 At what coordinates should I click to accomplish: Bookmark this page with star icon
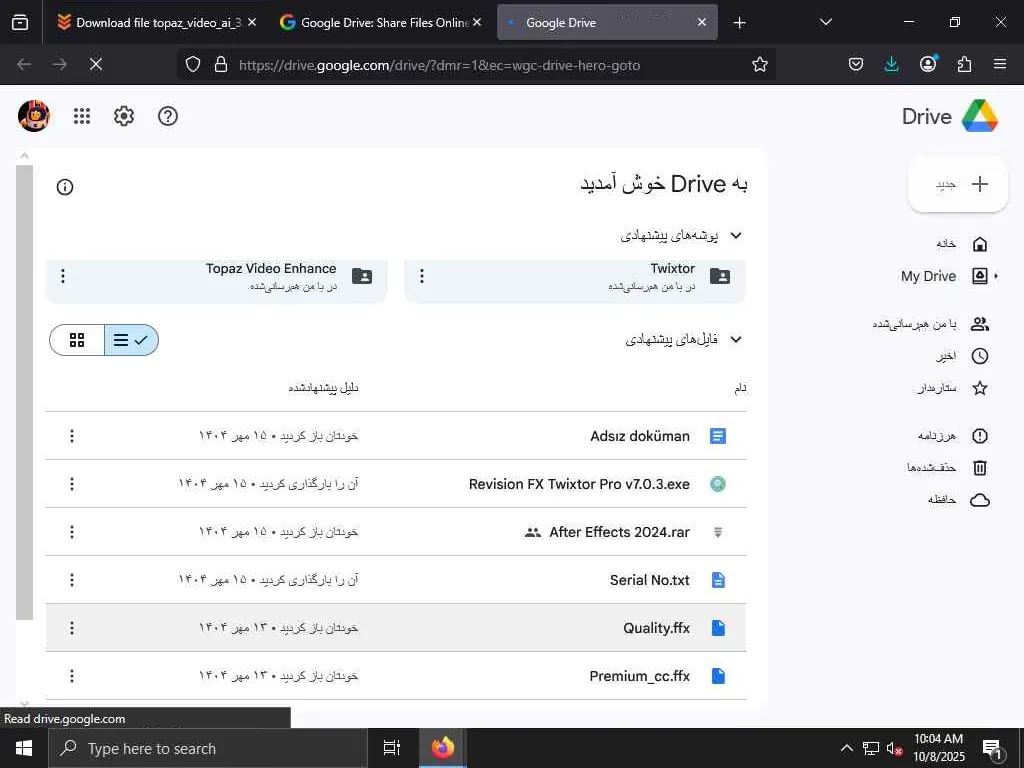(x=760, y=64)
